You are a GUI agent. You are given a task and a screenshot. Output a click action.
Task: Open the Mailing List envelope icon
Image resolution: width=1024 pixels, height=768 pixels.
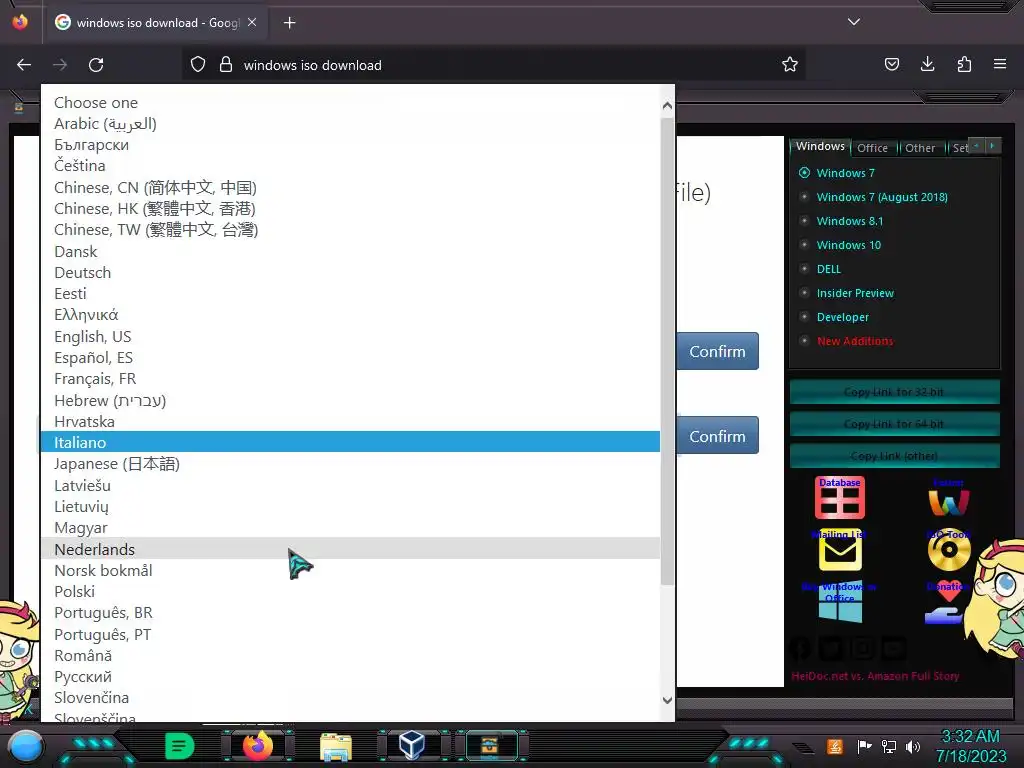(840, 551)
